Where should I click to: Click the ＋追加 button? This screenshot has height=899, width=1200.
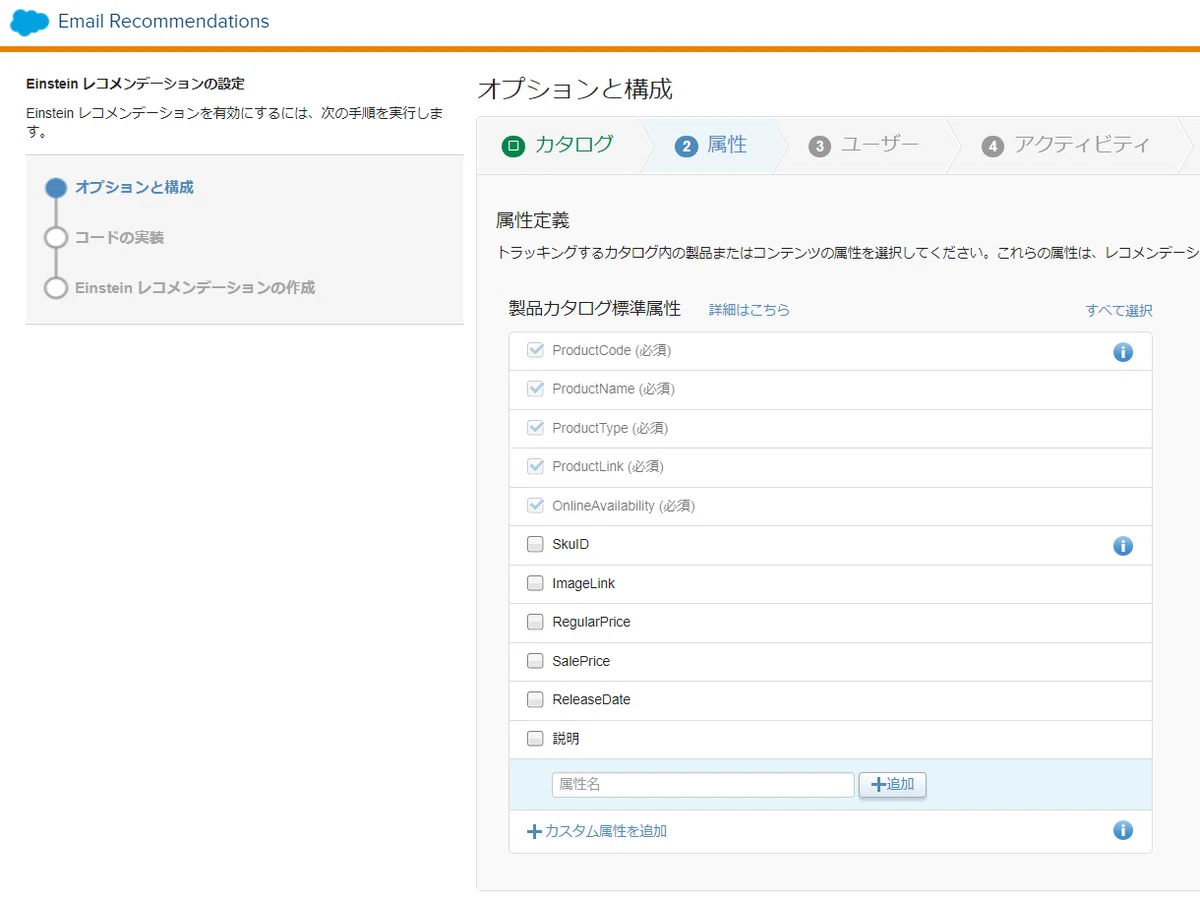(x=893, y=785)
